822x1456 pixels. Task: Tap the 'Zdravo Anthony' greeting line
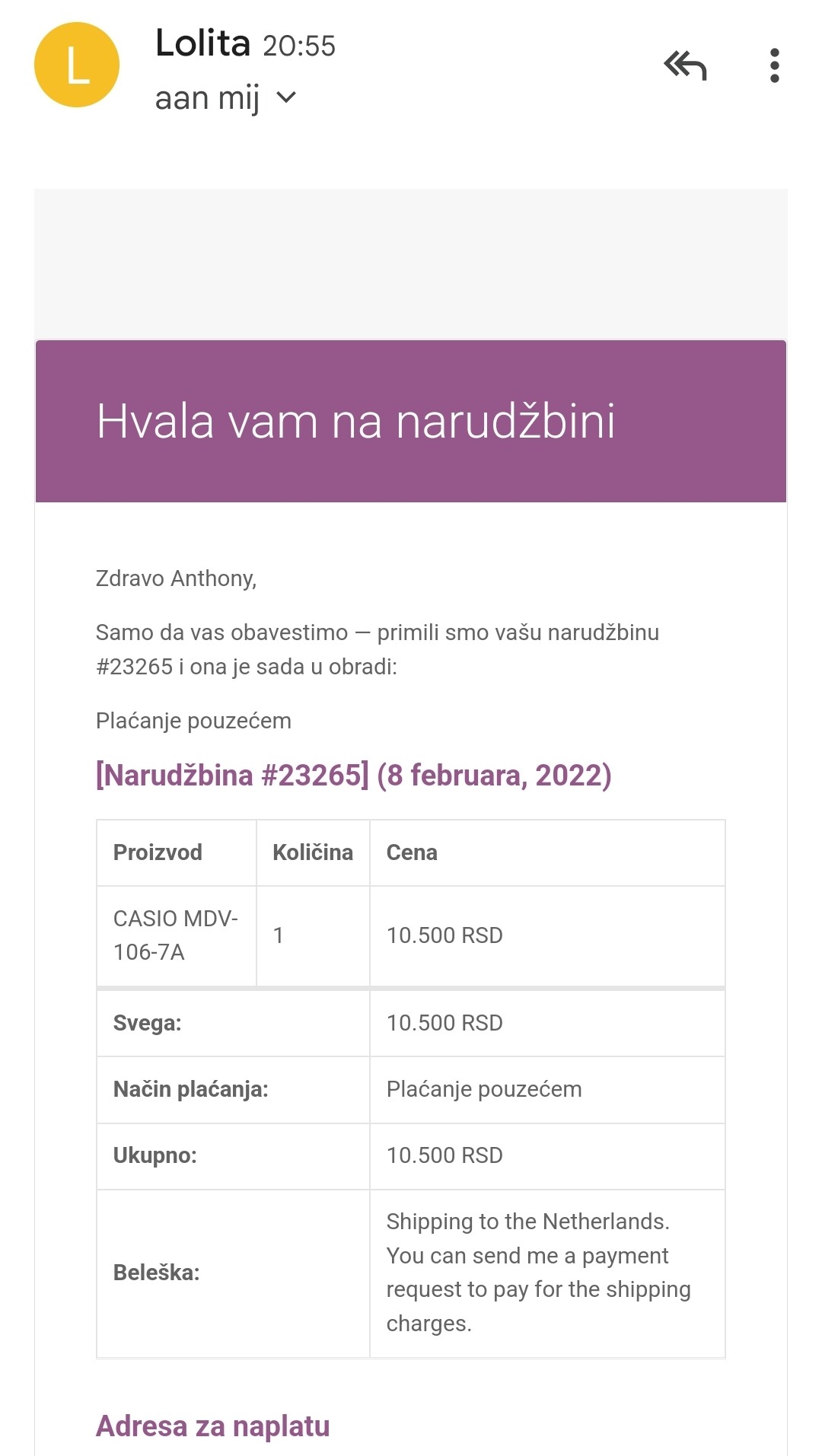pos(176,578)
